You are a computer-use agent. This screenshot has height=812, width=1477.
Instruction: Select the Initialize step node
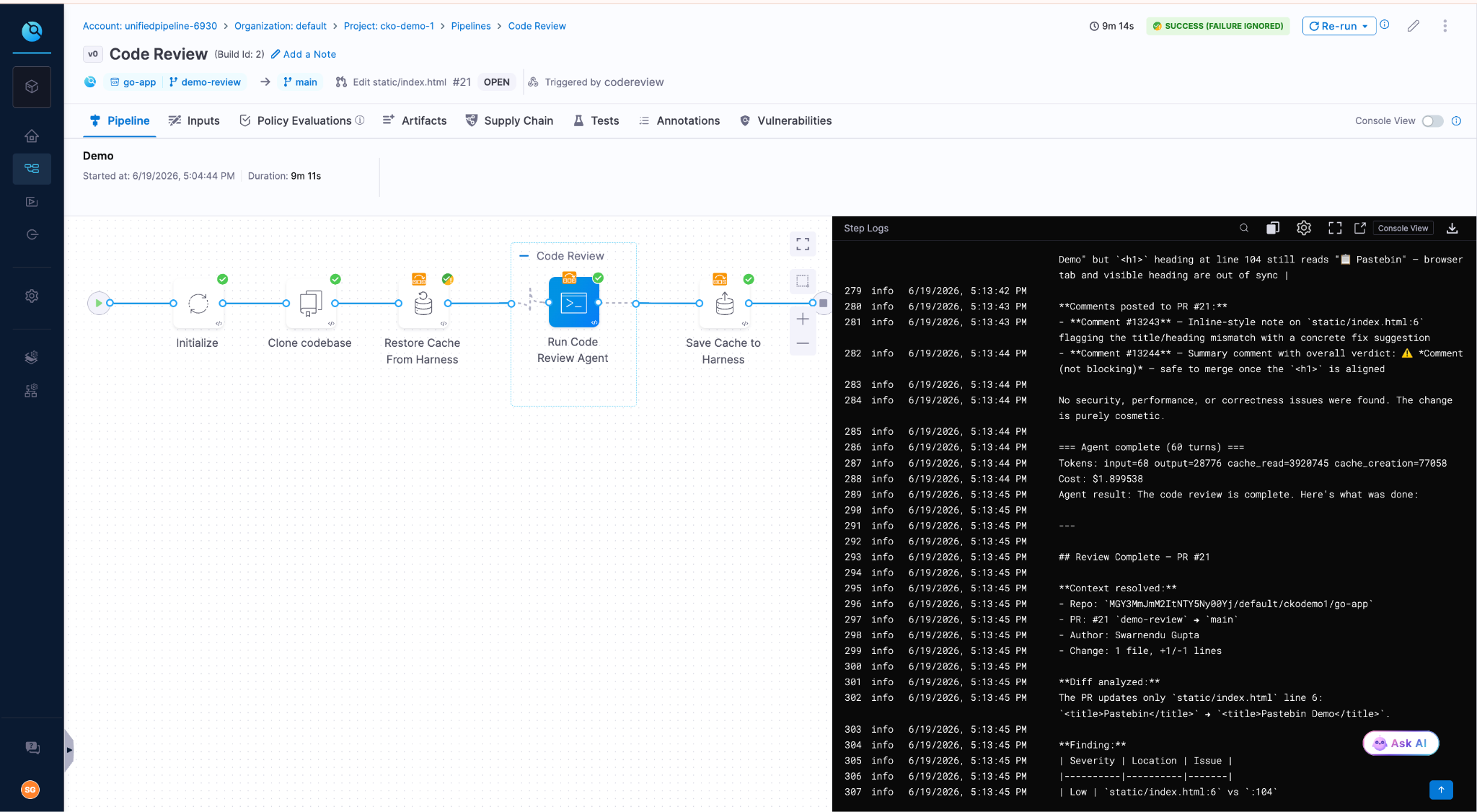(x=198, y=304)
